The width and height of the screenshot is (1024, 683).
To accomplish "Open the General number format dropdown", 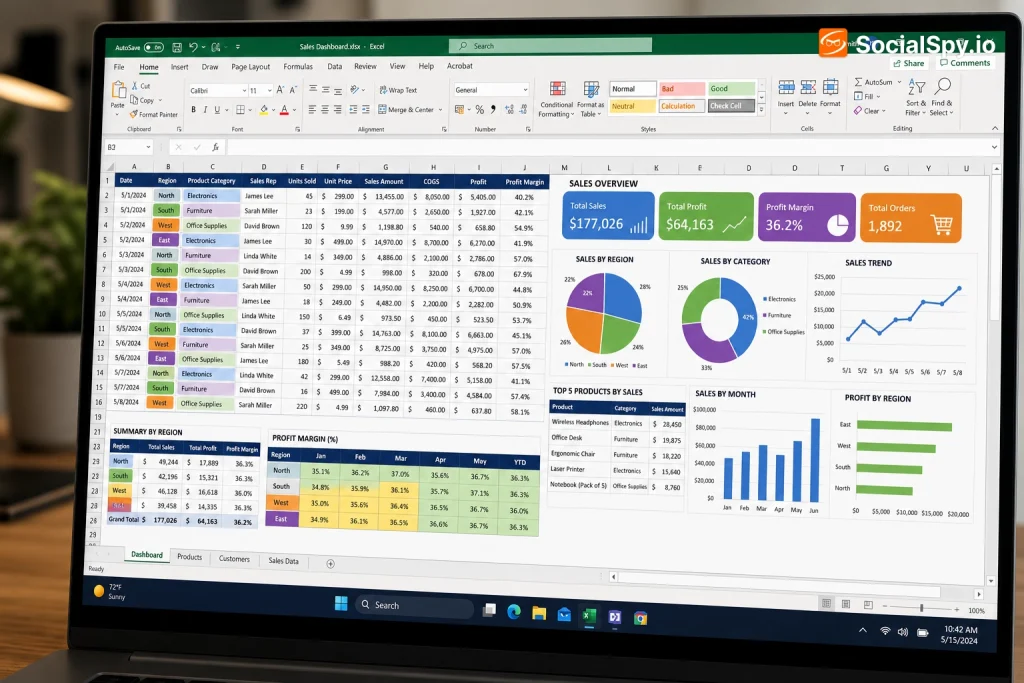I will (524, 90).
